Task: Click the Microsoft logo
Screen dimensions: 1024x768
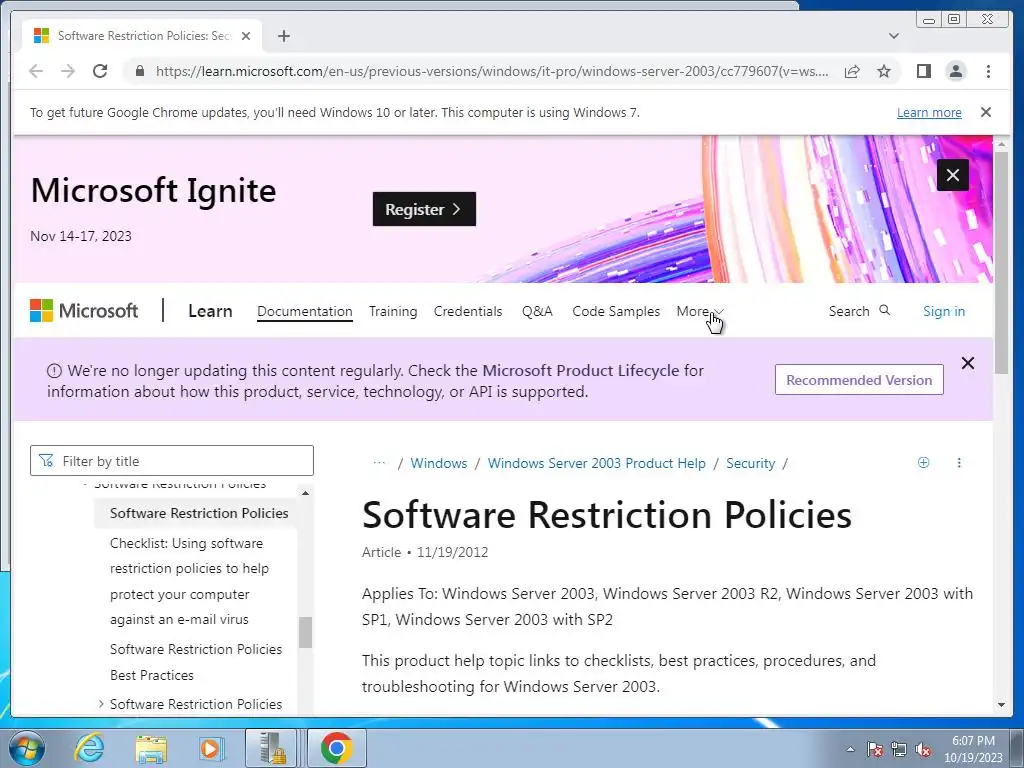Action: (84, 311)
